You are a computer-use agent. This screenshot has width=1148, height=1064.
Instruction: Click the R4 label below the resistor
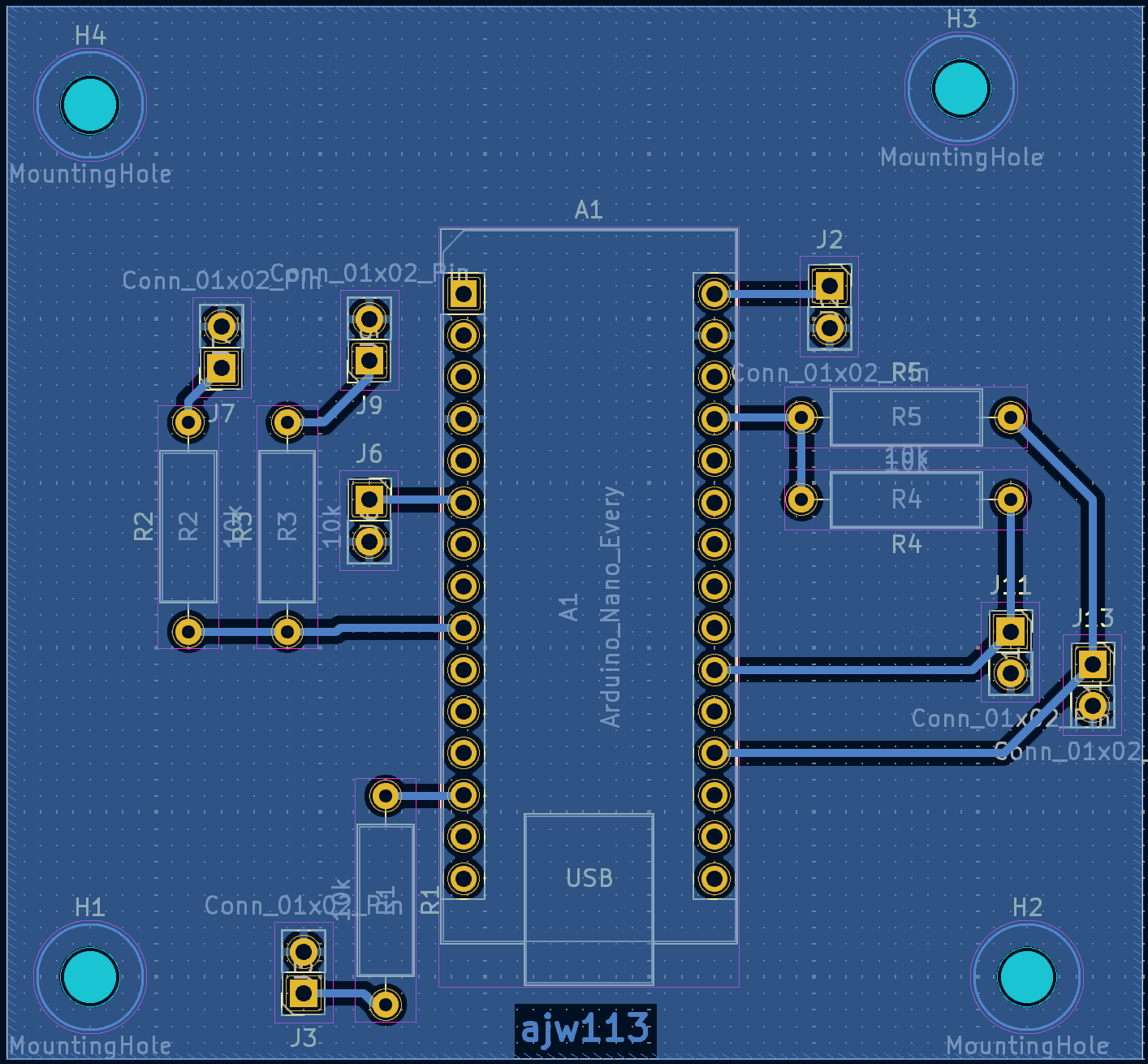(906, 544)
